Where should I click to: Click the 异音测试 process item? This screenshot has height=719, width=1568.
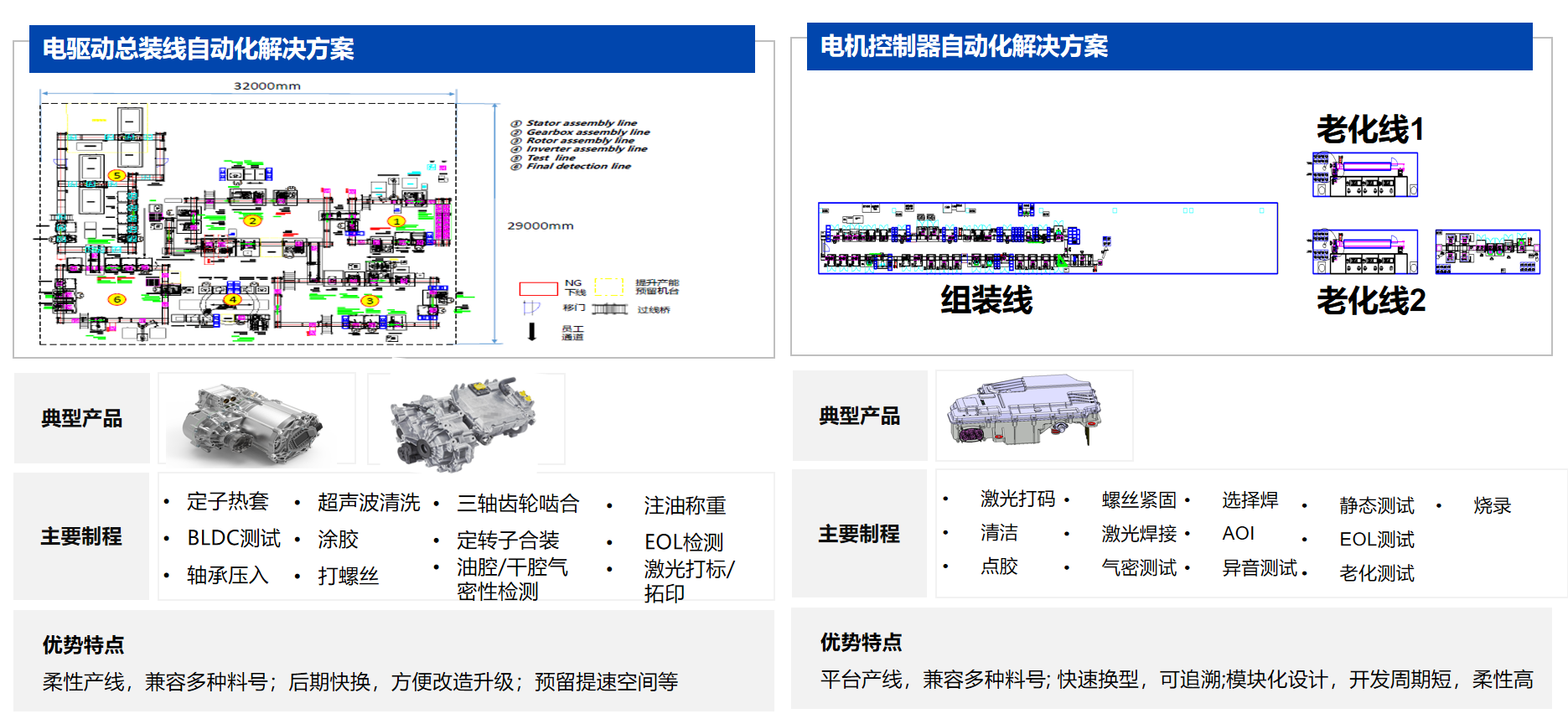tap(1260, 567)
